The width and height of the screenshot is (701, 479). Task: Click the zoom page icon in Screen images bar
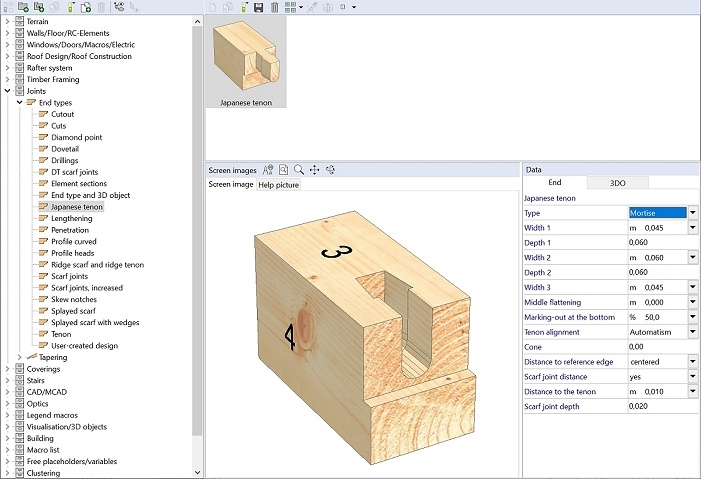(x=283, y=170)
